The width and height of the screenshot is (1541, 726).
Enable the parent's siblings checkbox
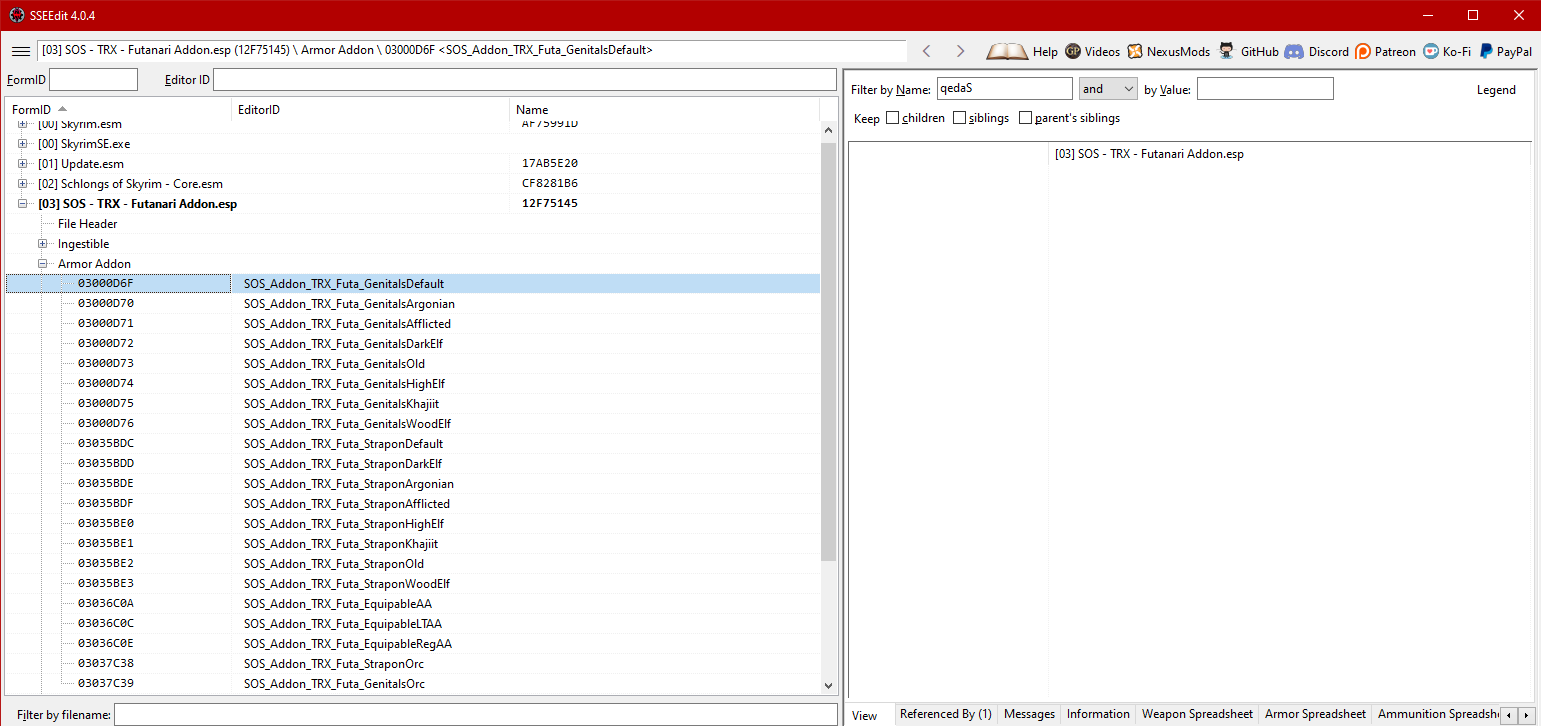click(x=1025, y=118)
